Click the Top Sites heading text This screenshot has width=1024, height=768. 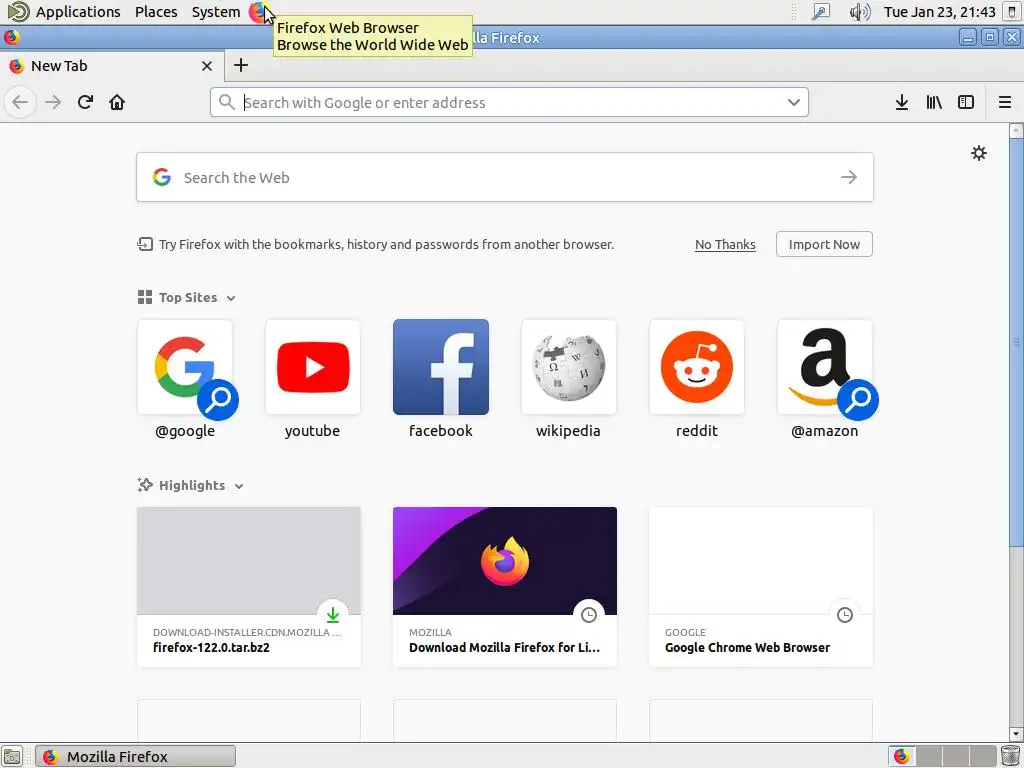coord(188,298)
